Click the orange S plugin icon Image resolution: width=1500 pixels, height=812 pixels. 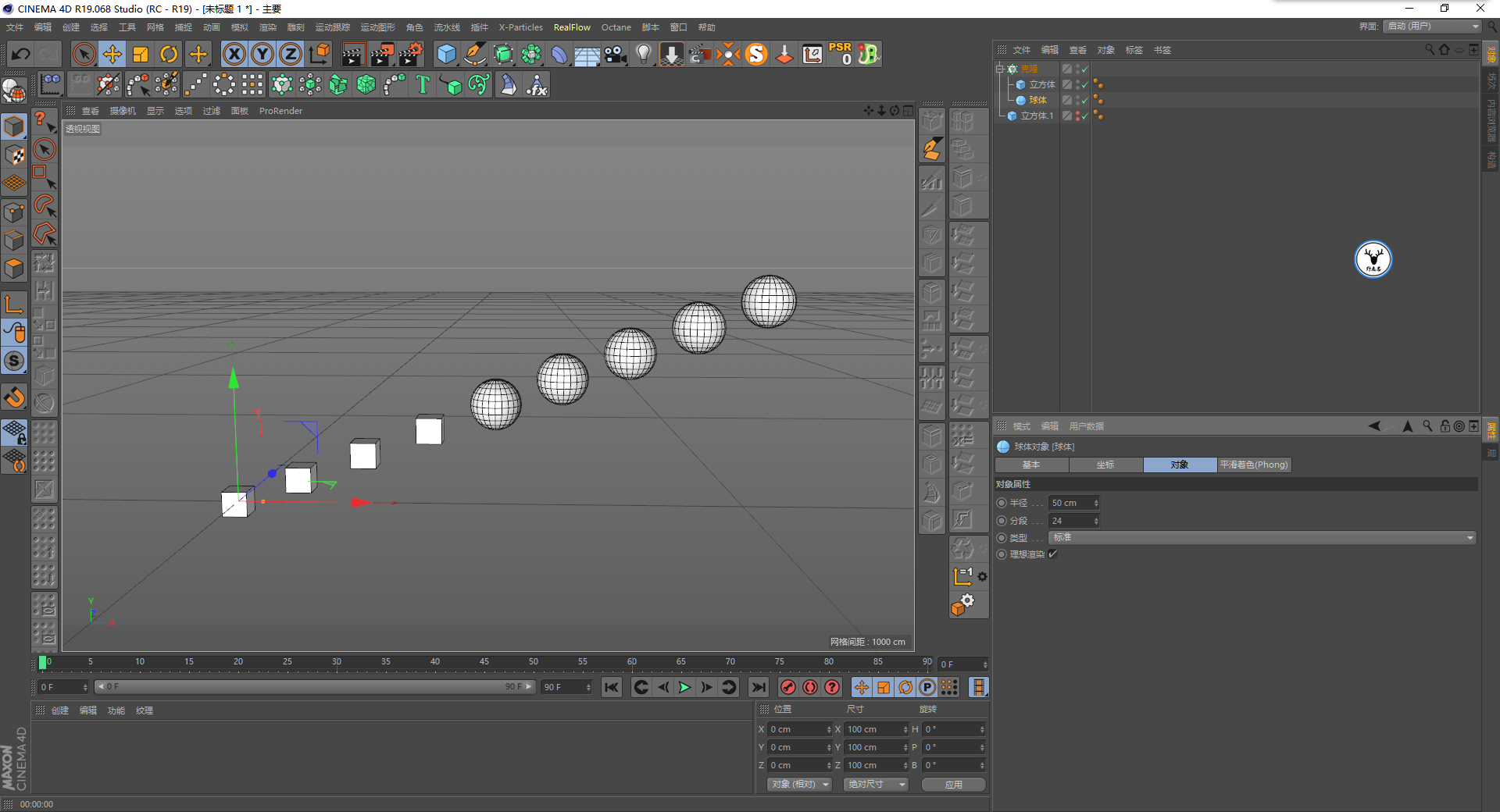click(756, 55)
